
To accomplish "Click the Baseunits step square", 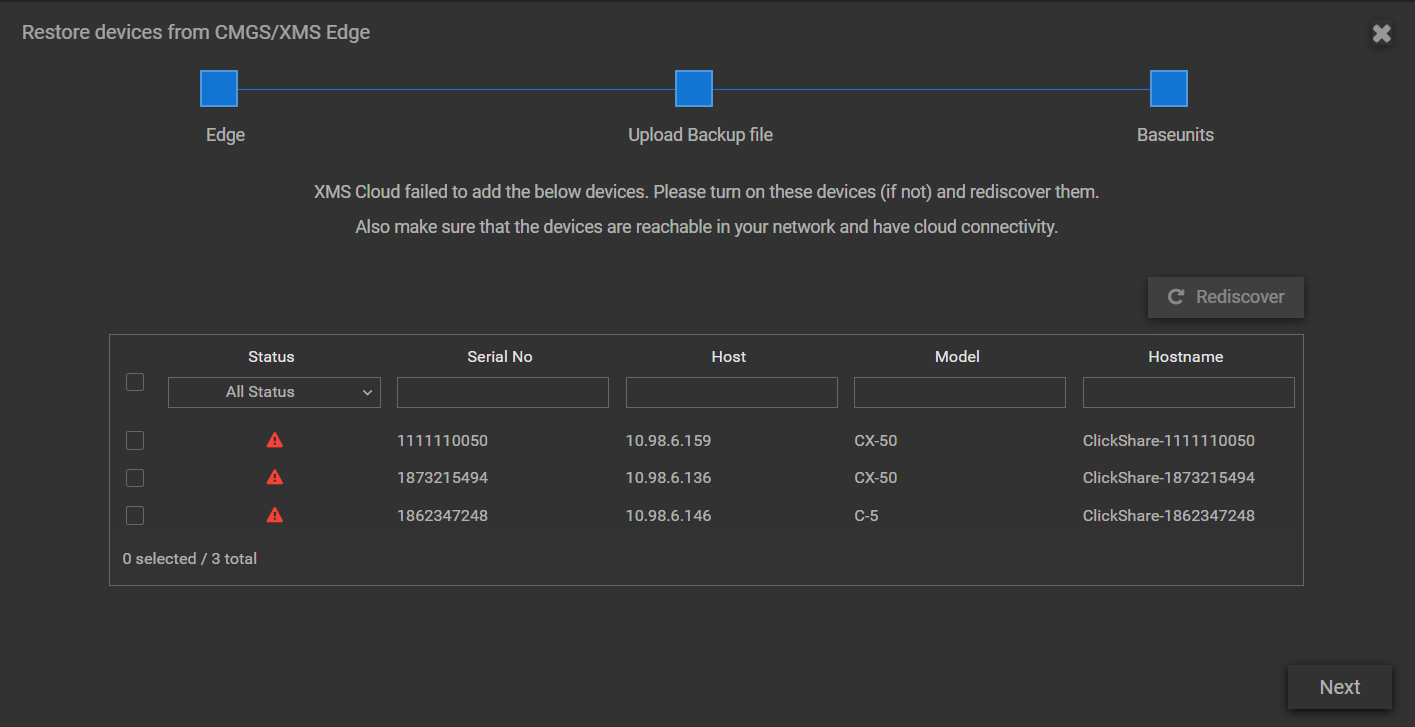I will [1169, 89].
